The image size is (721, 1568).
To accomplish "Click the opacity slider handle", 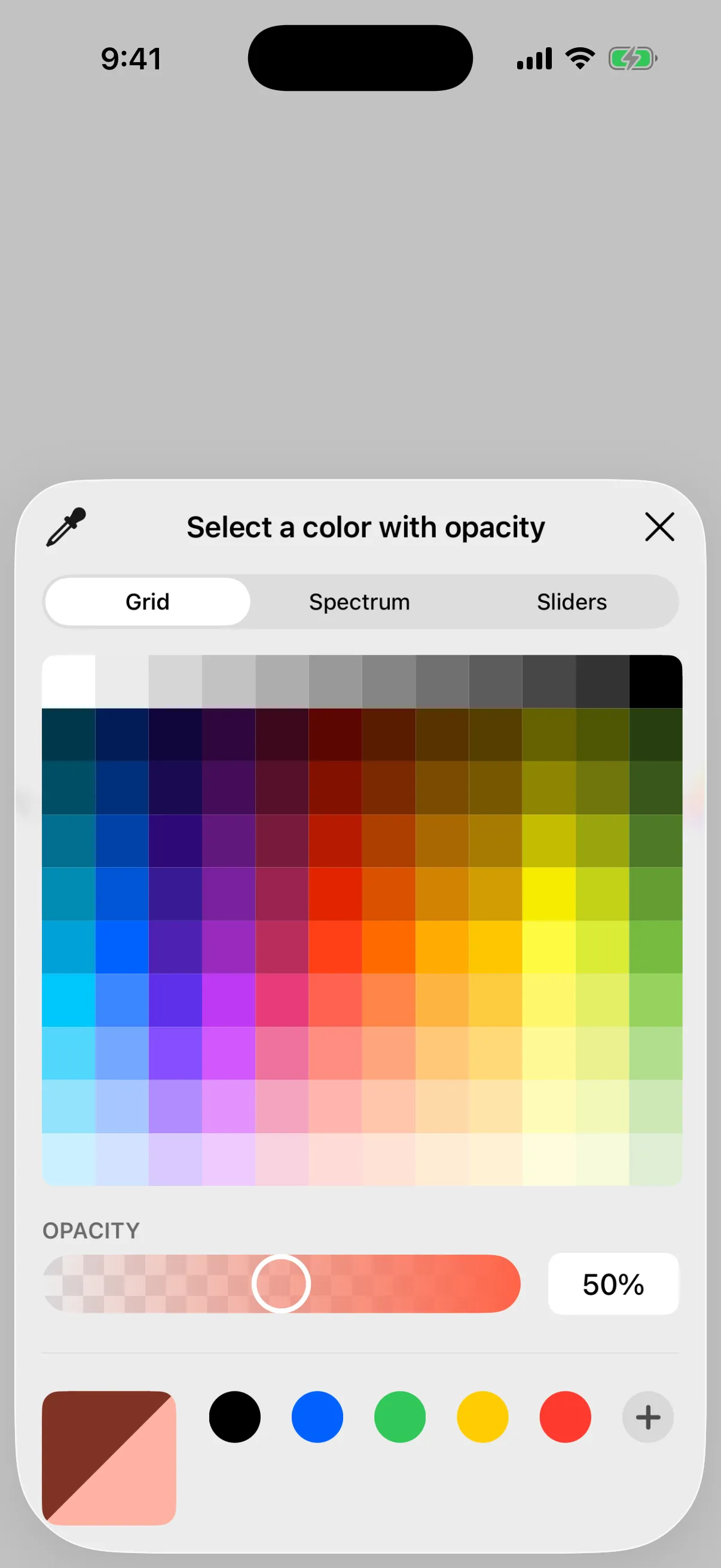I will tap(281, 1284).
